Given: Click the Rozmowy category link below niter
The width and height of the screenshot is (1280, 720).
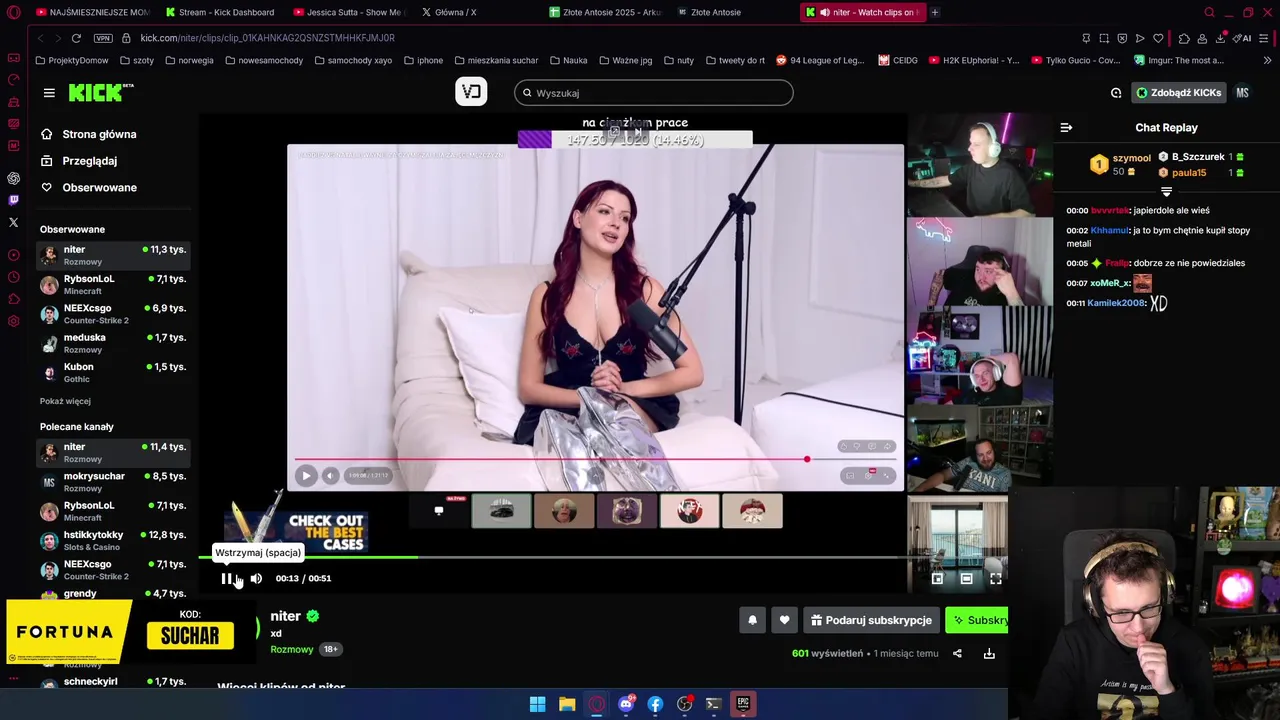Looking at the screenshot, I should 292,649.
